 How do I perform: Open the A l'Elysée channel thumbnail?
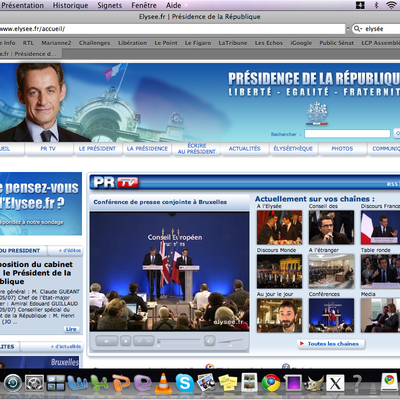tap(279, 227)
